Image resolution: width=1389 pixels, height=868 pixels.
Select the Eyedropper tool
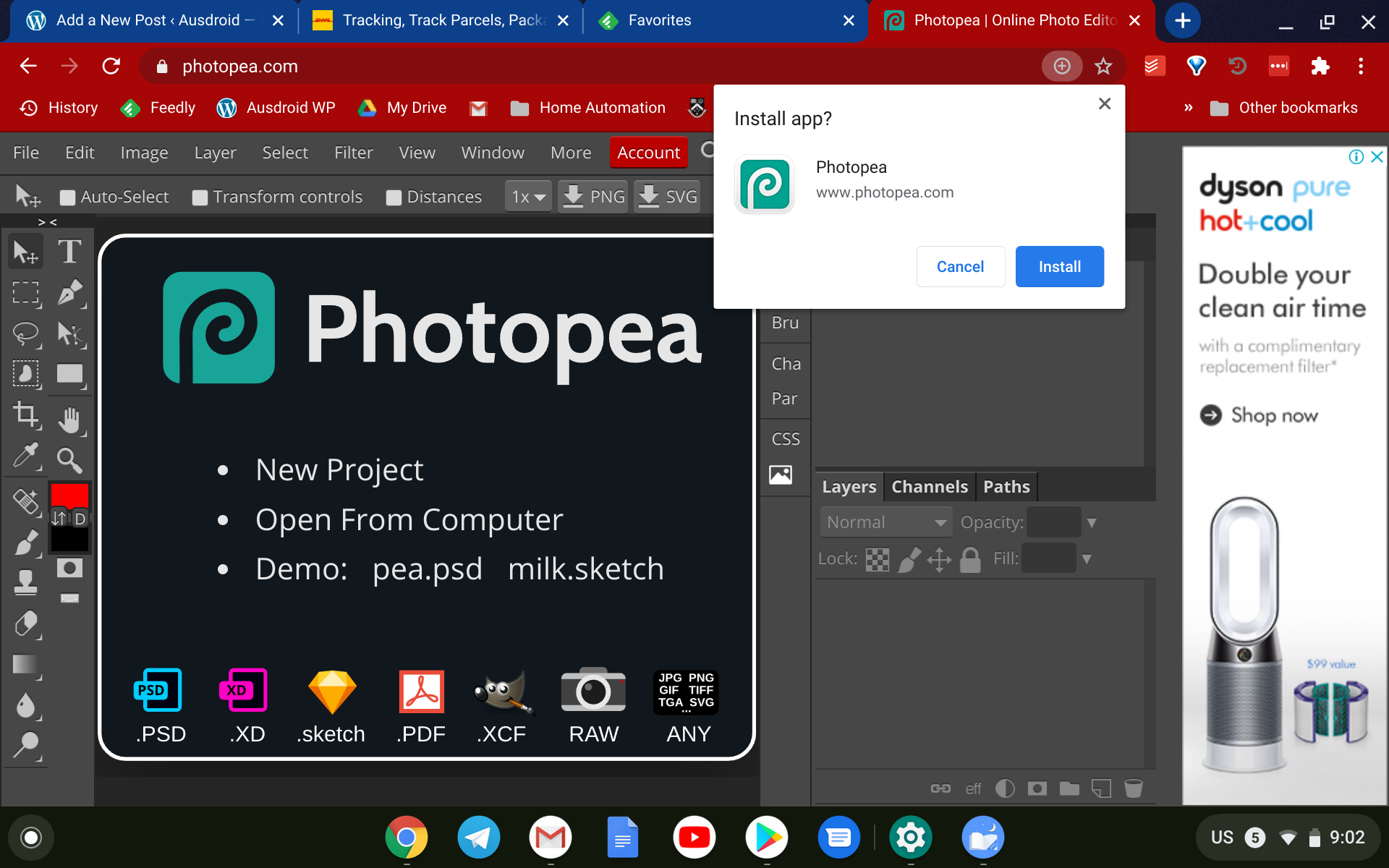coord(26,457)
